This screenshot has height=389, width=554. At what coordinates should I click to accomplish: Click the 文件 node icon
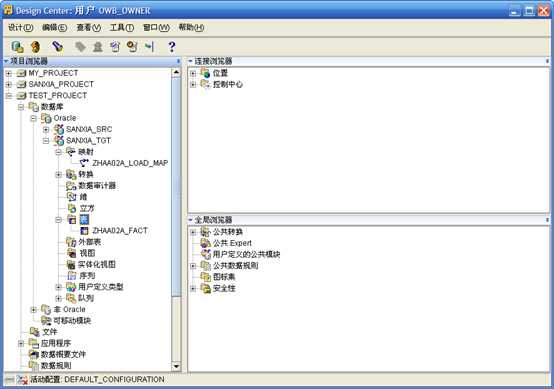pos(34,332)
